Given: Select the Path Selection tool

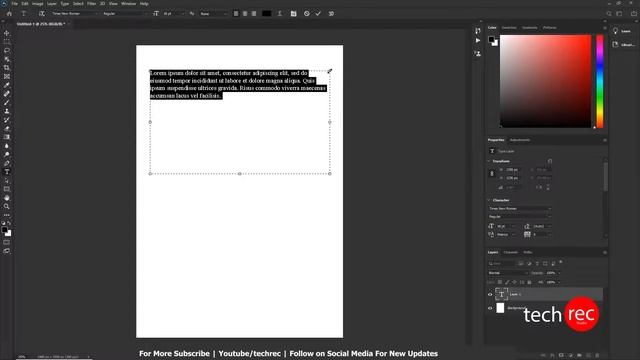Looking at the screenshot, I should [x=7, y=180].
